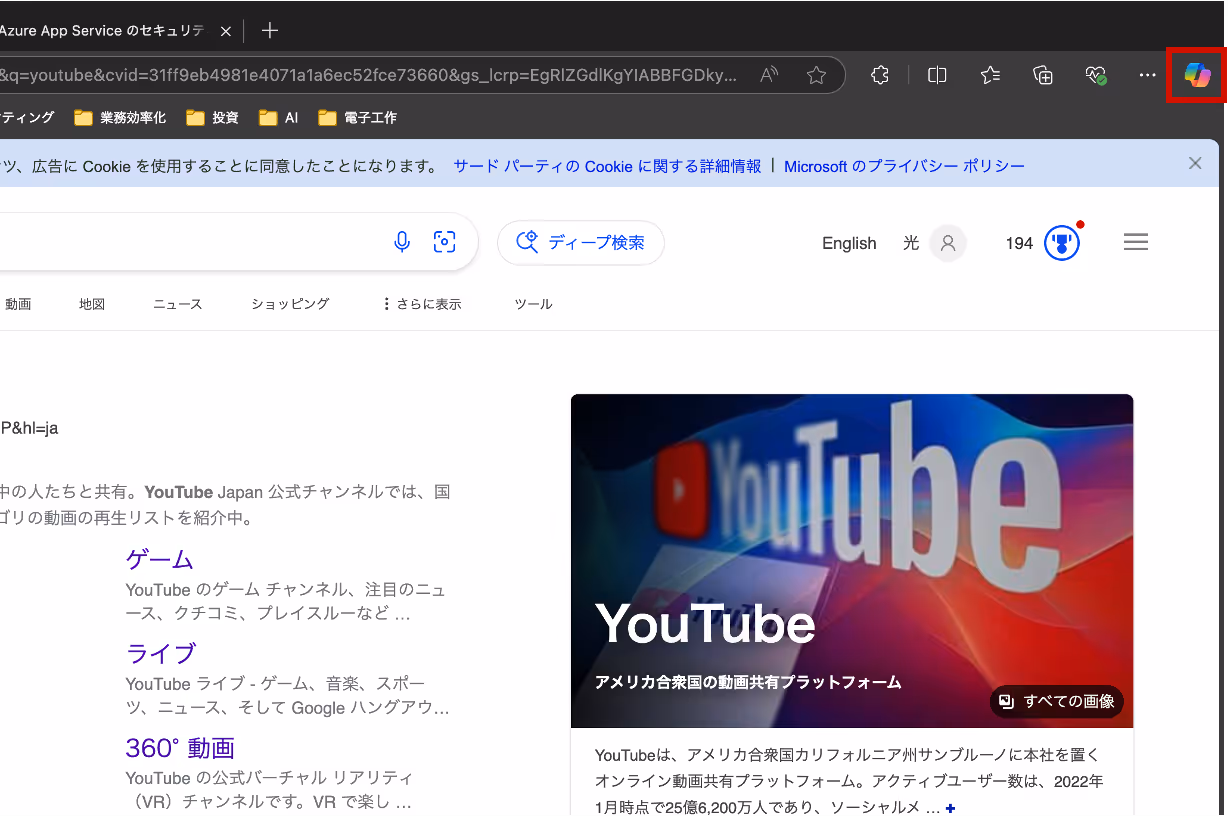The width and height of the screenshot is (1228, 816).
Task: Click the ディープ検索 button
Action: click(581, 243)
